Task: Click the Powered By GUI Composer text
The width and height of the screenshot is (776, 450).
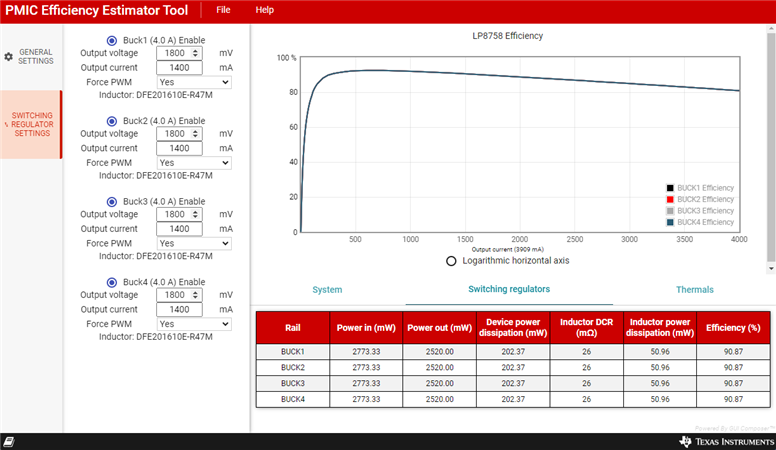Action: [x=734, y=429]
